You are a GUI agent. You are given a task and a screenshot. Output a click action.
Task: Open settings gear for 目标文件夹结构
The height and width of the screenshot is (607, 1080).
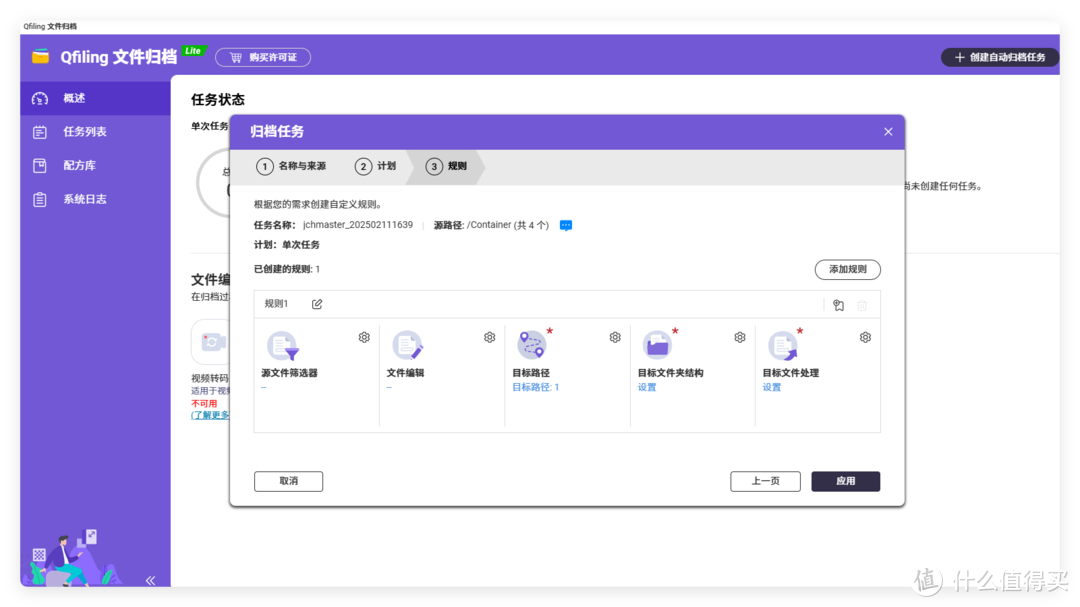point(740,338)
